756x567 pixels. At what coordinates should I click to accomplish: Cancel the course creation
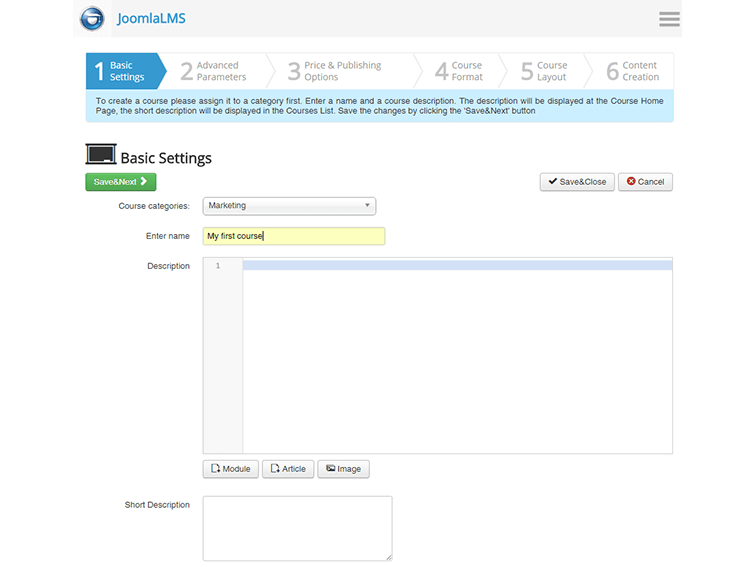click(x=645, y=182)
